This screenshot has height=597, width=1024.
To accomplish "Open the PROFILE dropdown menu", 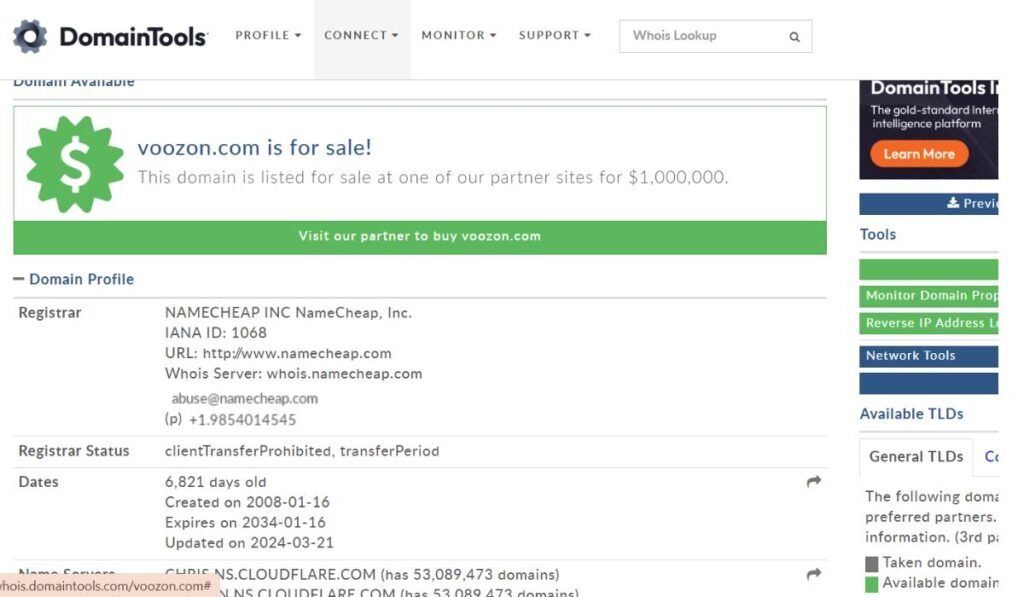I will 268,35.
